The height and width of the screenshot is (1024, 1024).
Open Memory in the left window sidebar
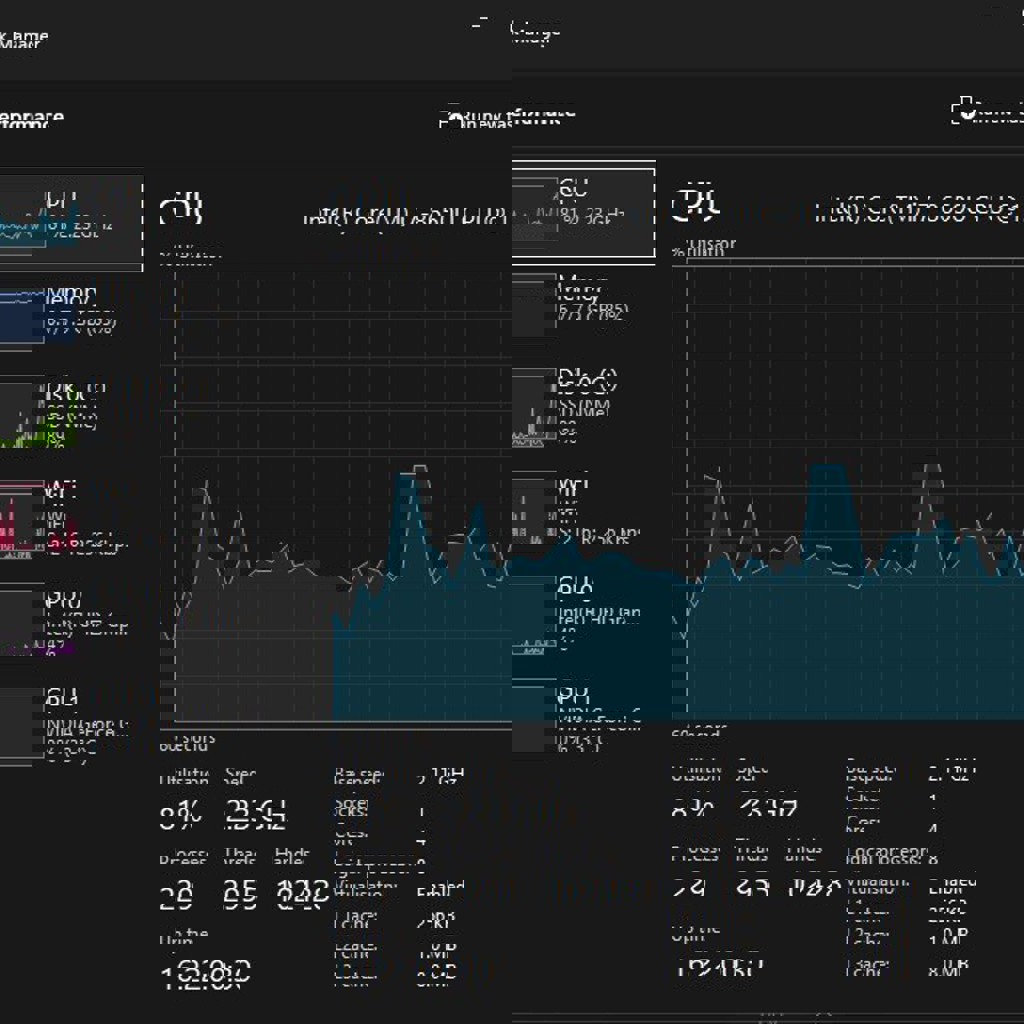(x=70, y=313)
